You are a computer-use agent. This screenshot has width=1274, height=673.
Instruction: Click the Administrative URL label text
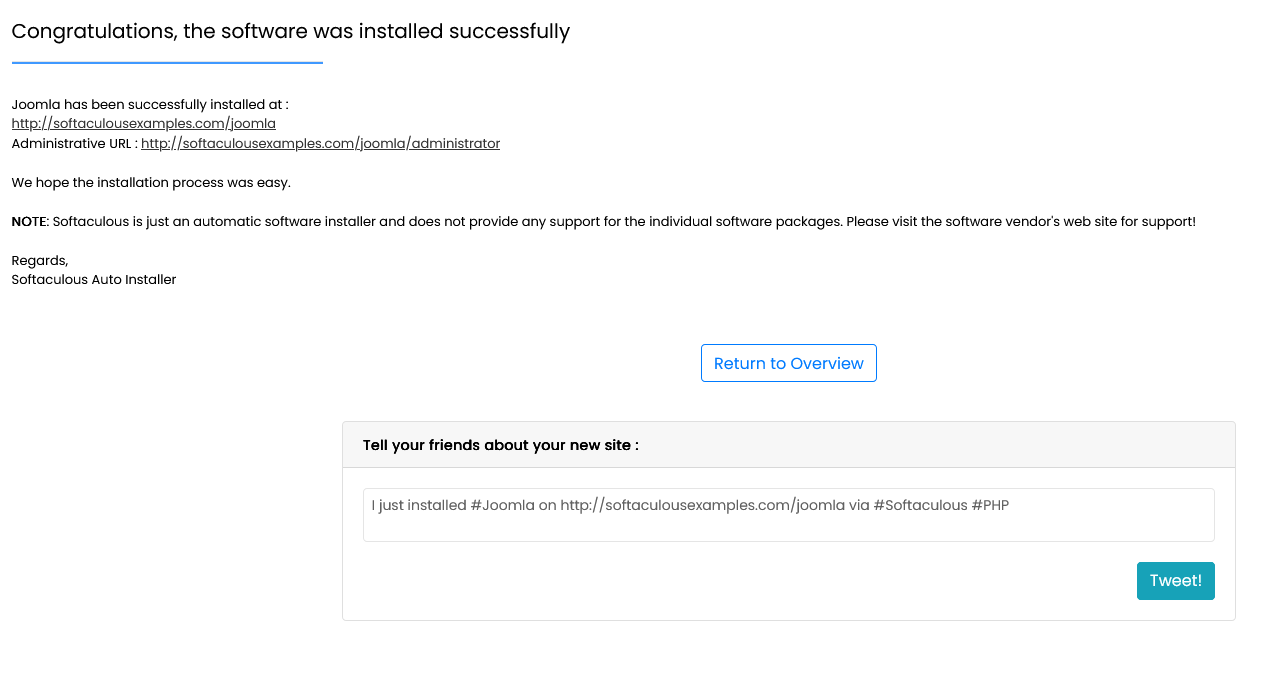73,143
